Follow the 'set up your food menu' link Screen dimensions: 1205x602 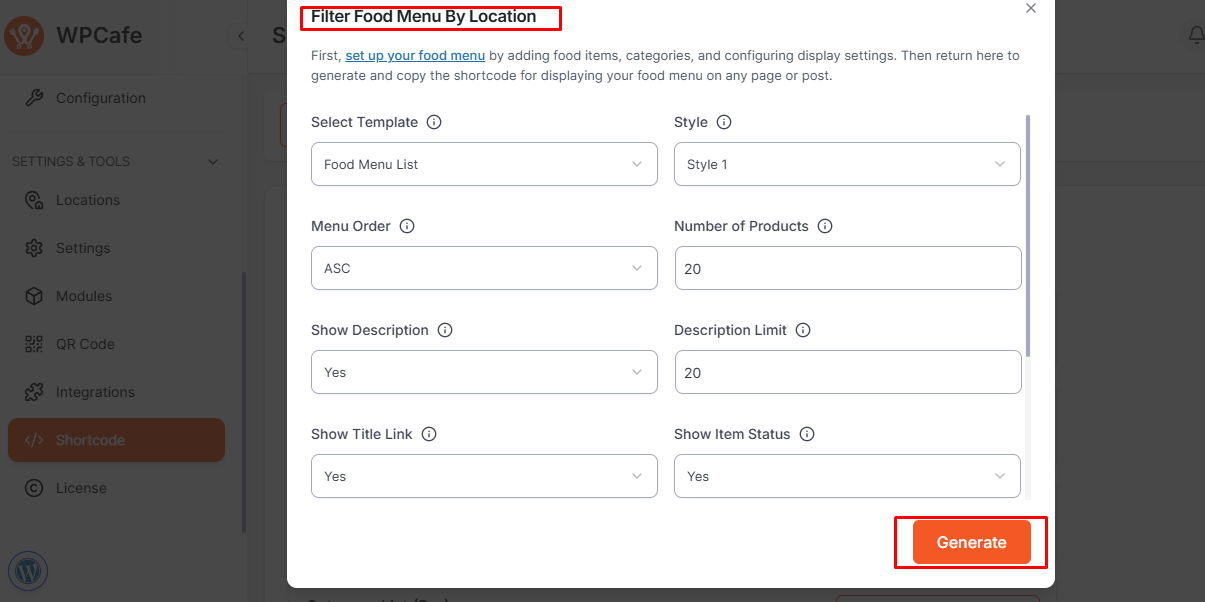tap(415, 56)
